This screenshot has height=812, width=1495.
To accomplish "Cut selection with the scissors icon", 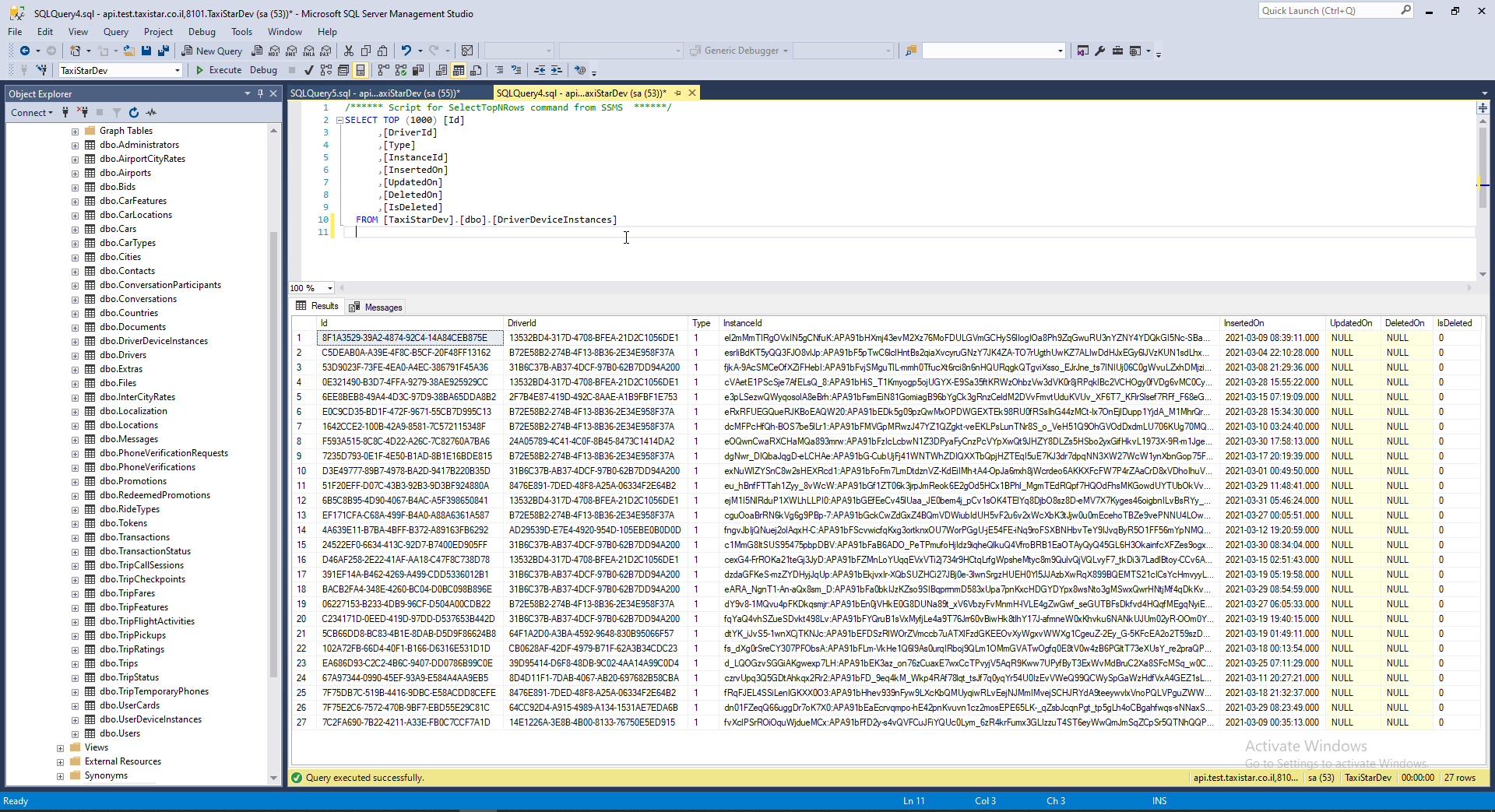I will point(348,51).
